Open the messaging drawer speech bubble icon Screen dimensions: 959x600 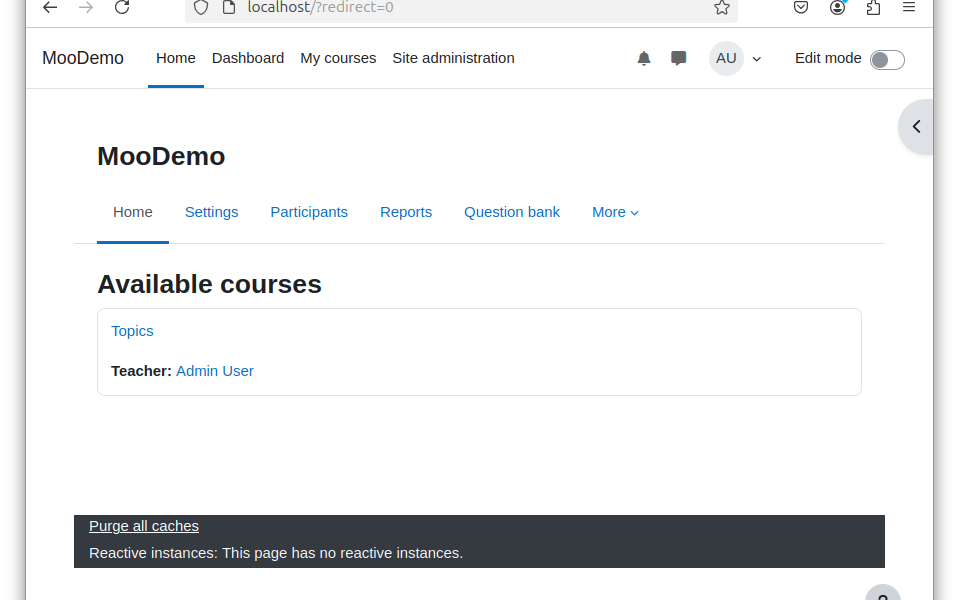click(x=678, y=59)
